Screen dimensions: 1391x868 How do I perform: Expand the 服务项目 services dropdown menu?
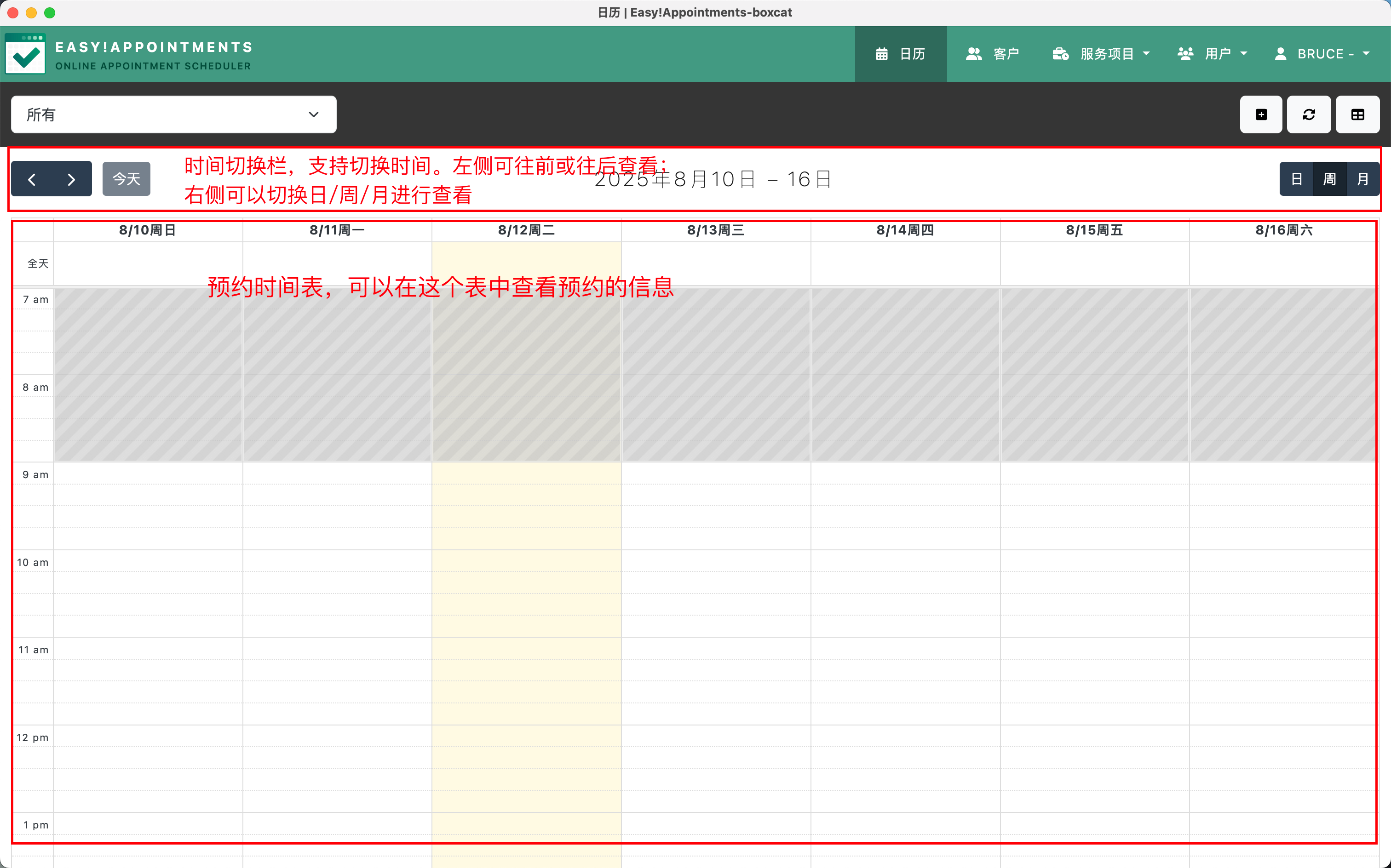pos(1100,54)
